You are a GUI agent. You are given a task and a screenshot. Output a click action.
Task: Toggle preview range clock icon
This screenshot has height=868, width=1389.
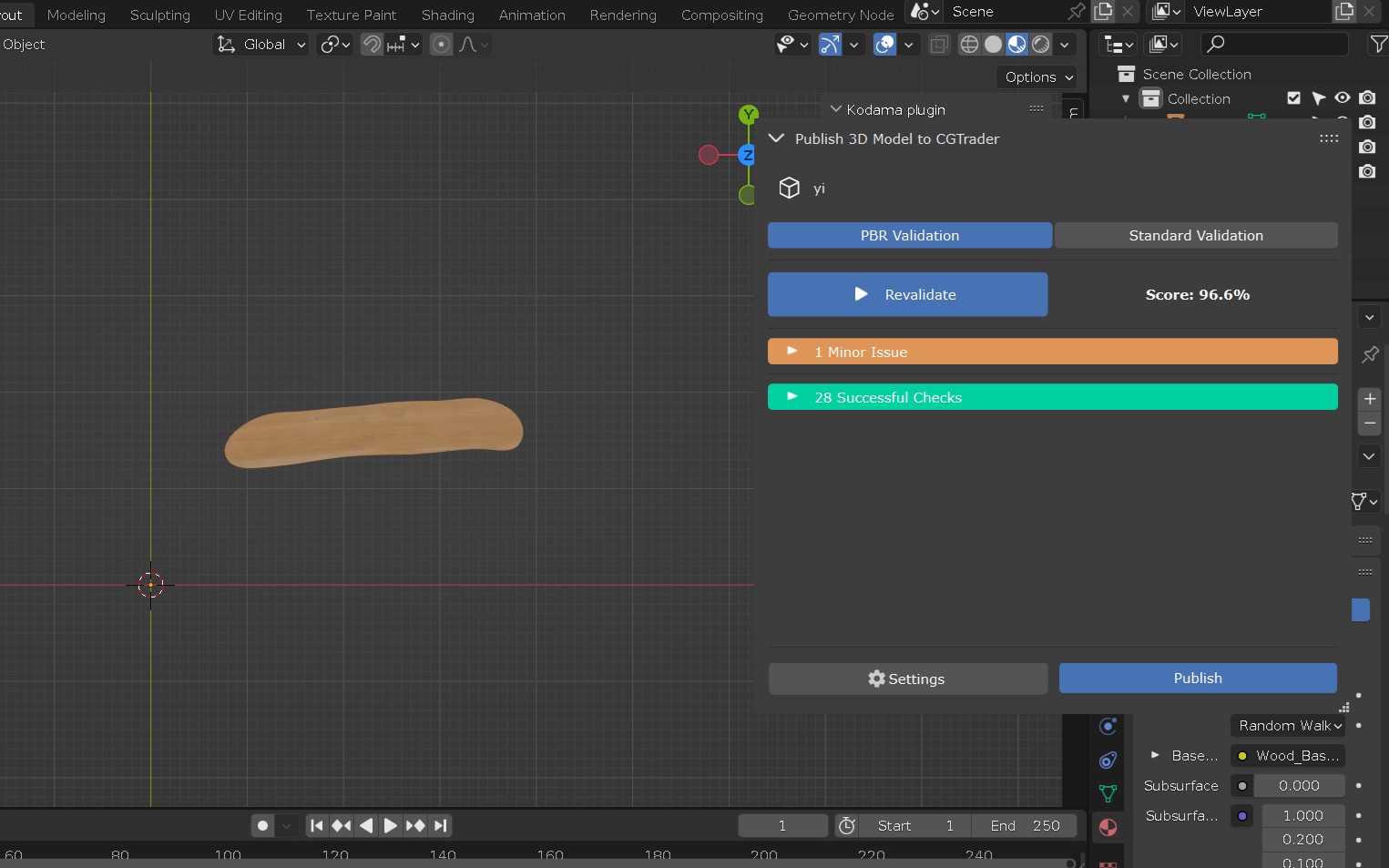(847, 826)
